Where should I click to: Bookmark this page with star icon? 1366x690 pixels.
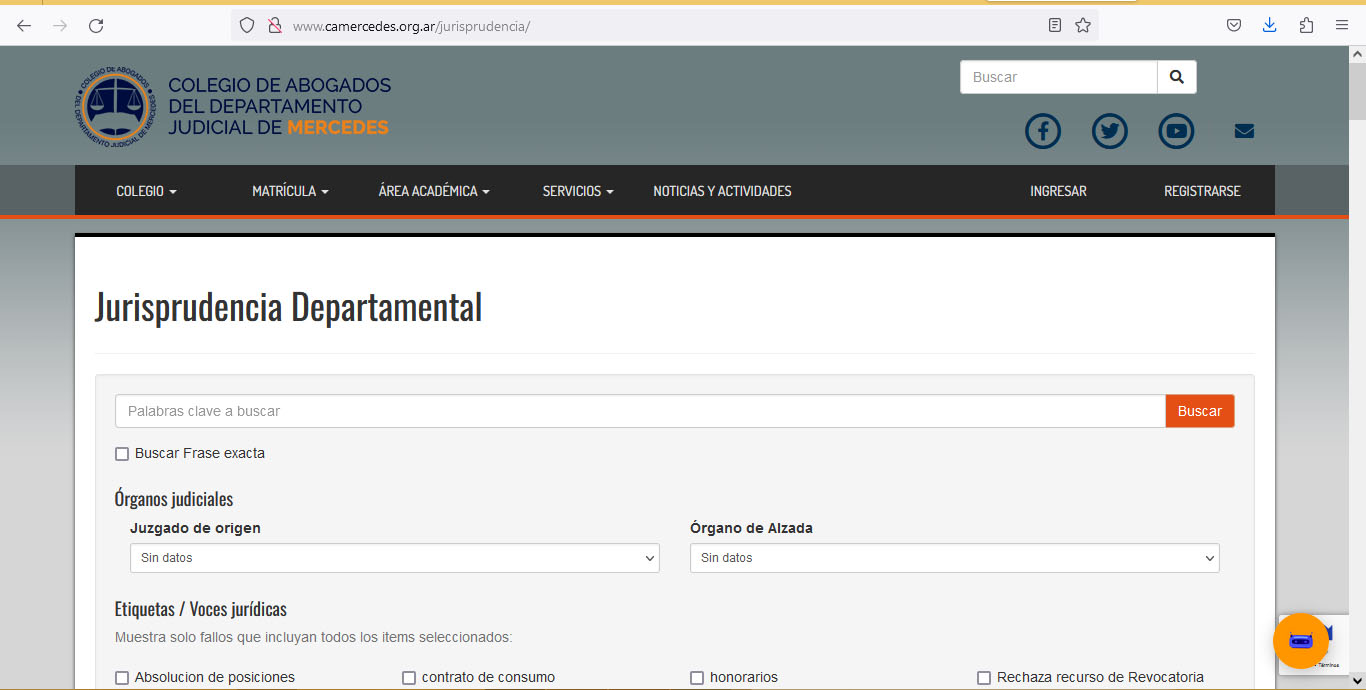1083,26
